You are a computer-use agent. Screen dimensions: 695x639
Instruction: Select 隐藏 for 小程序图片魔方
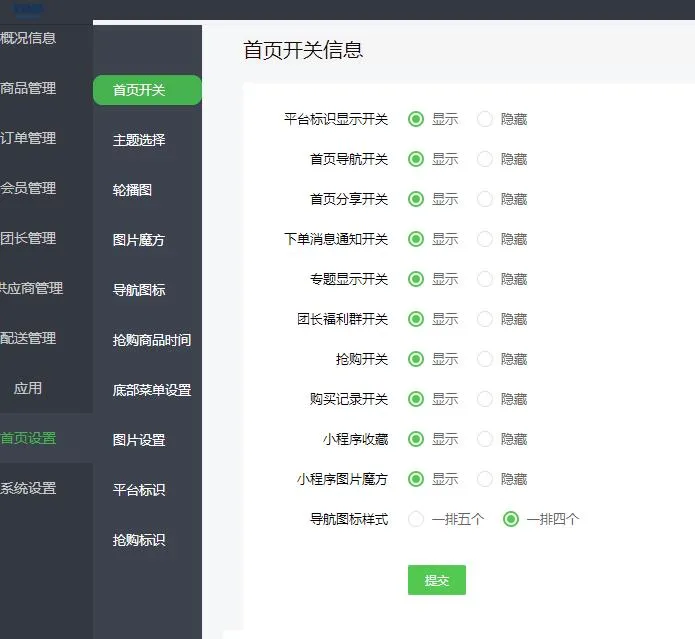(484, 479)
